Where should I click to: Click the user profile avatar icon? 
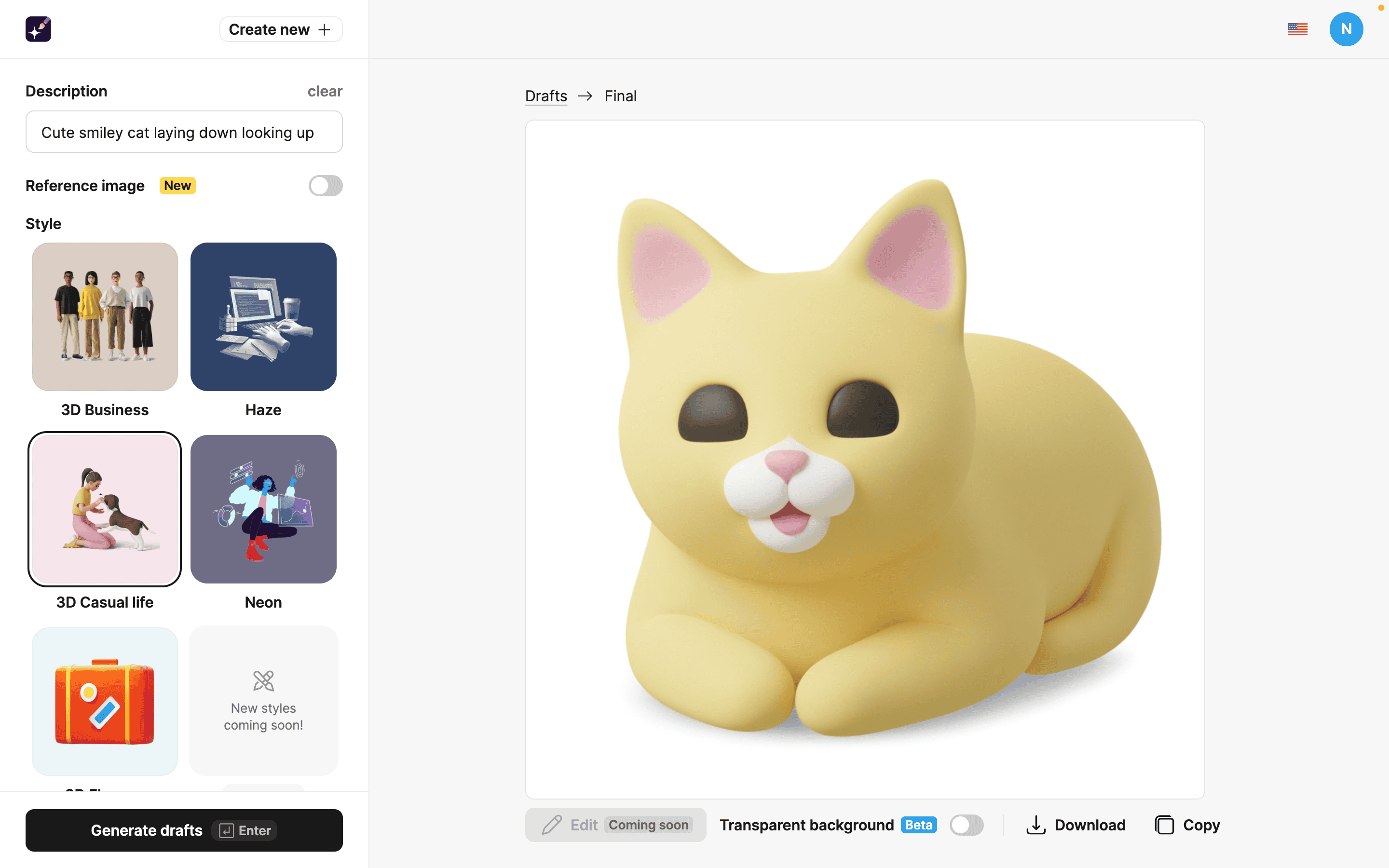coord(1346,29)
